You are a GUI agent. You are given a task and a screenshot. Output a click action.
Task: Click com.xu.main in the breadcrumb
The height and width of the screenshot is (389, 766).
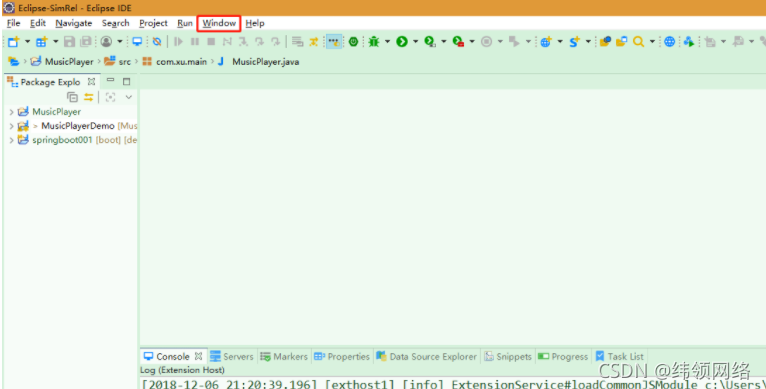coord(181,62)
